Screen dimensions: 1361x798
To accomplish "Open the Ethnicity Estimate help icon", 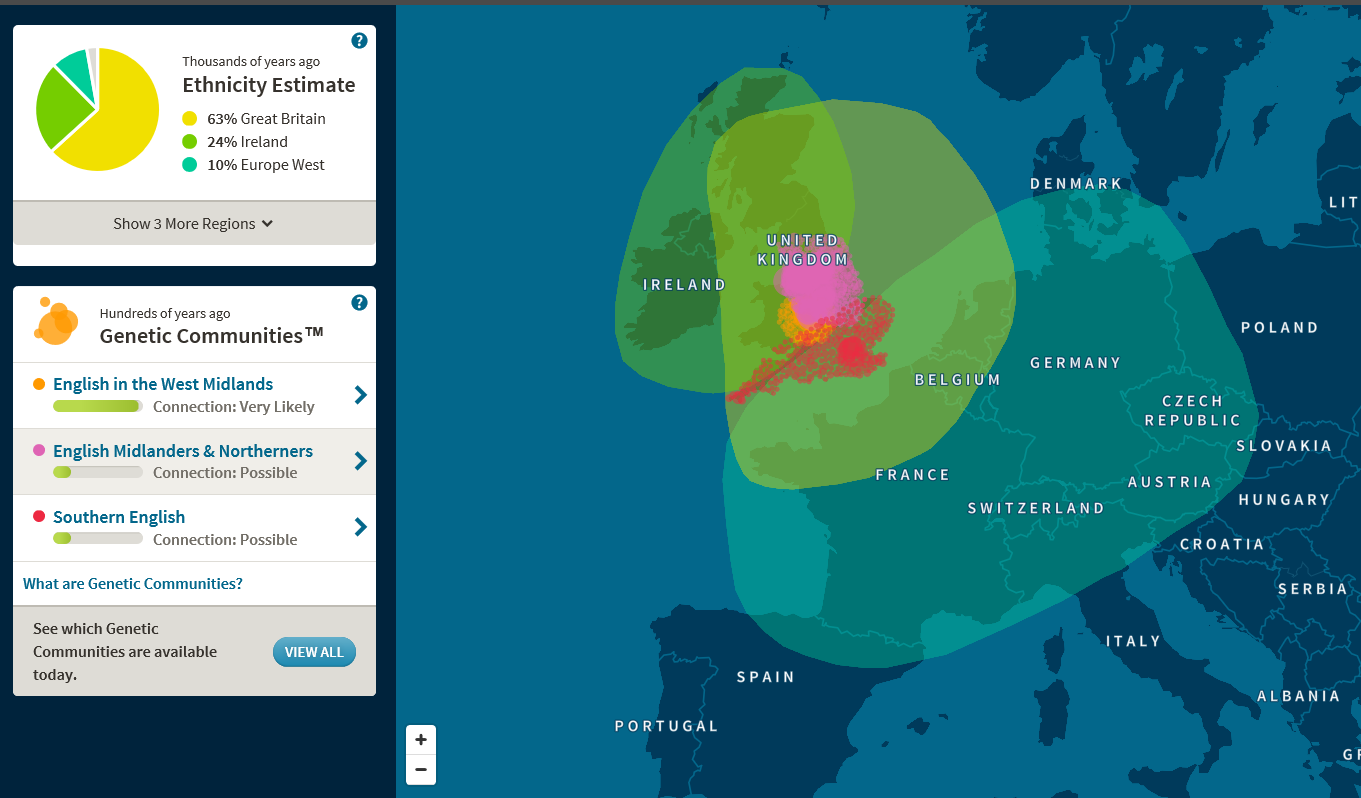I will pyautogui.click(x=359, y=40).
